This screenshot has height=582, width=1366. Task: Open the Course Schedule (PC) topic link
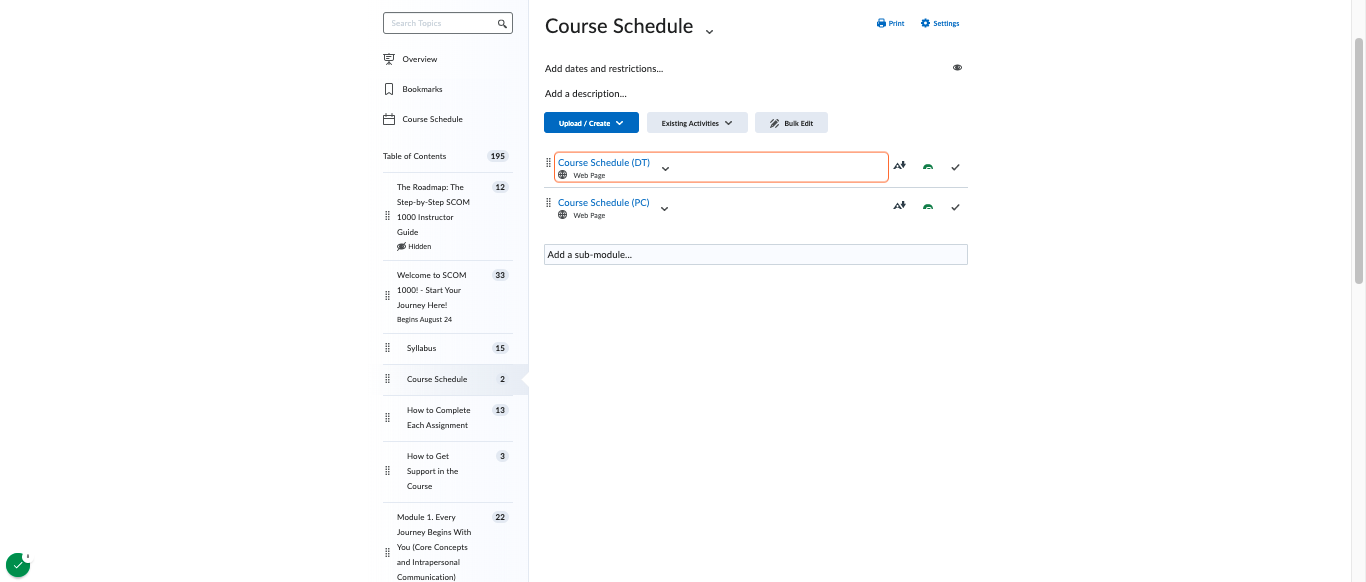tap(604, 202)
